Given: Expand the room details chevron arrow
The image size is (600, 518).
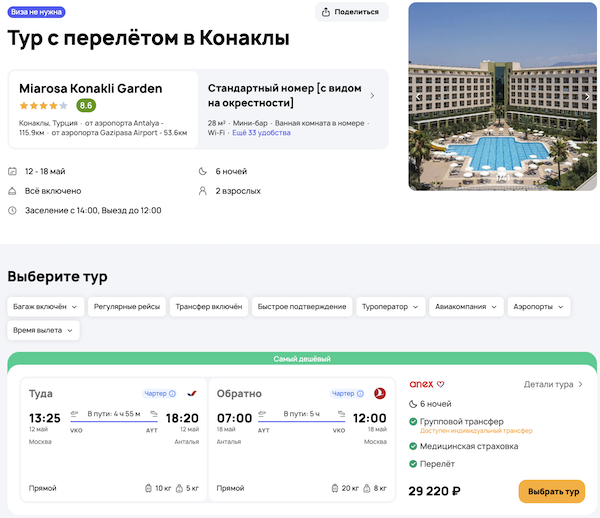Looking at the screenshot, I should tap(372, 96).
